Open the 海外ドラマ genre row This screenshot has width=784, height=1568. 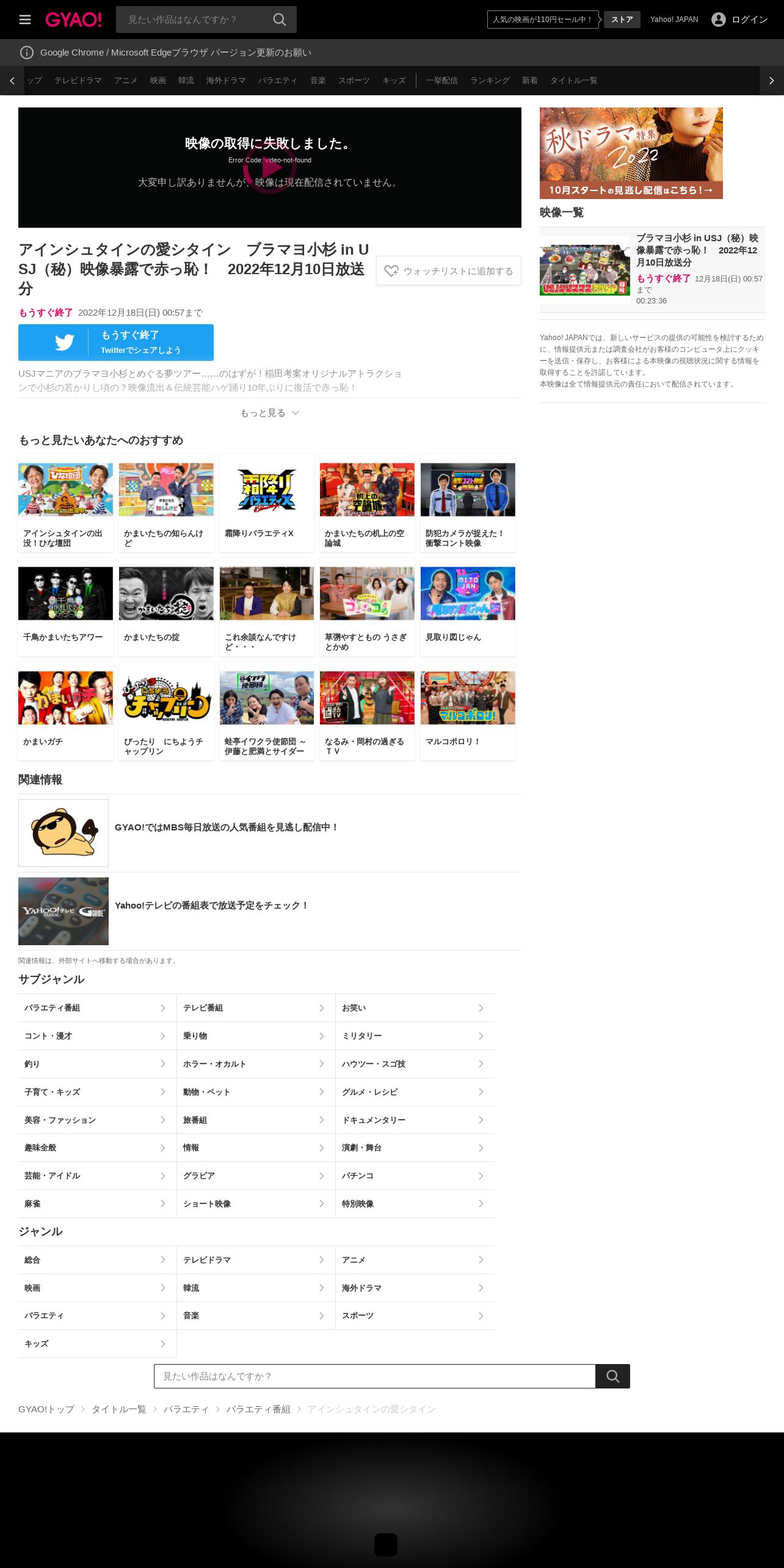coord(415,1288)
